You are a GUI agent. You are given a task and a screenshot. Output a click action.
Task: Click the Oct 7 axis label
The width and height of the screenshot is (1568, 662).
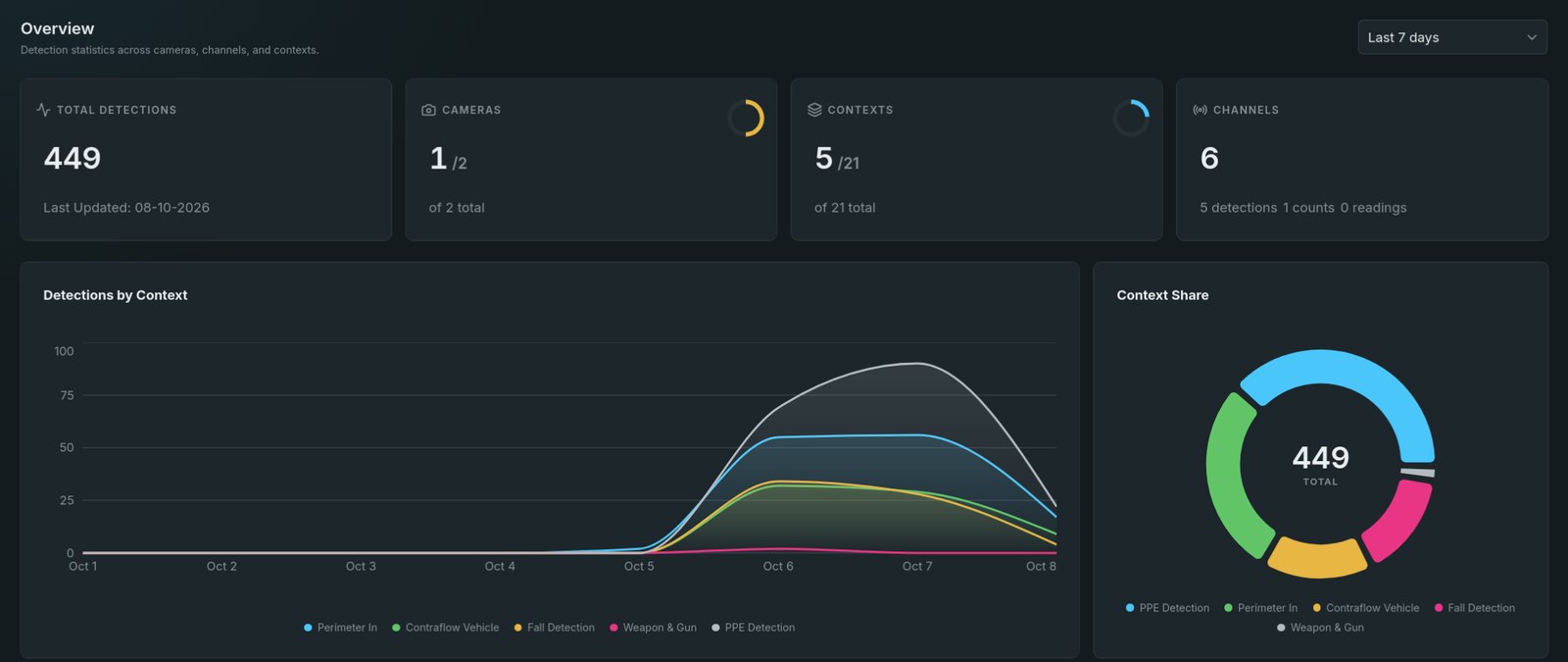pyautogui.click(x=917, y=566)
